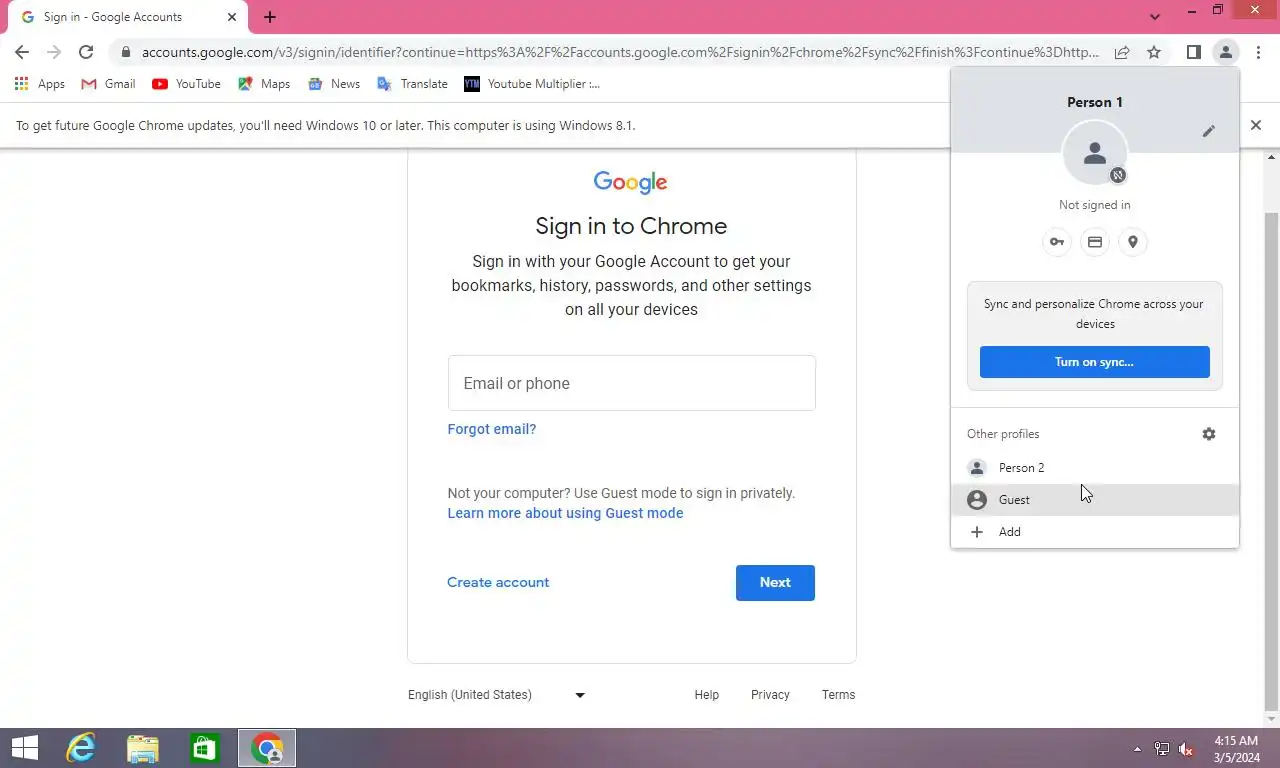Open saved passwords key icon

pos(1057,242)
